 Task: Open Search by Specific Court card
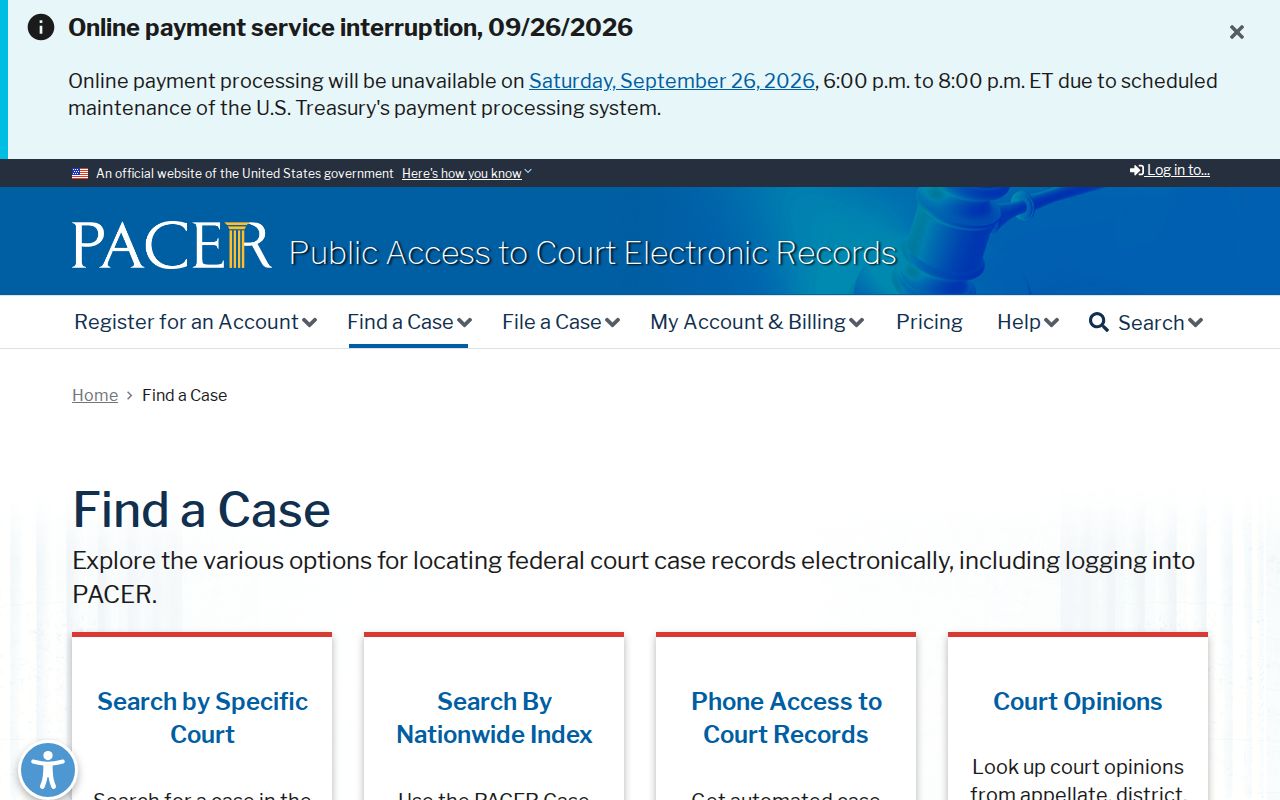pyautogui.click(x=202, y=718)
